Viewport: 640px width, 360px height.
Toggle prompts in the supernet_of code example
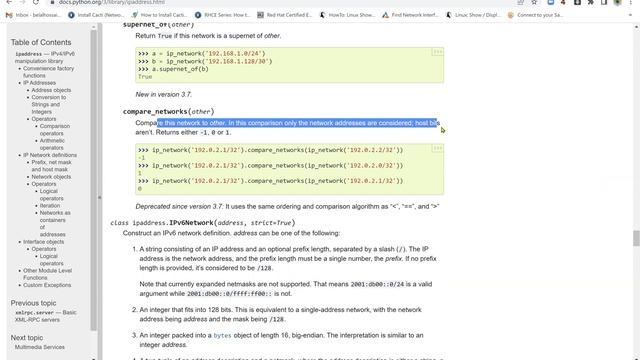click(x=438, y=52)
